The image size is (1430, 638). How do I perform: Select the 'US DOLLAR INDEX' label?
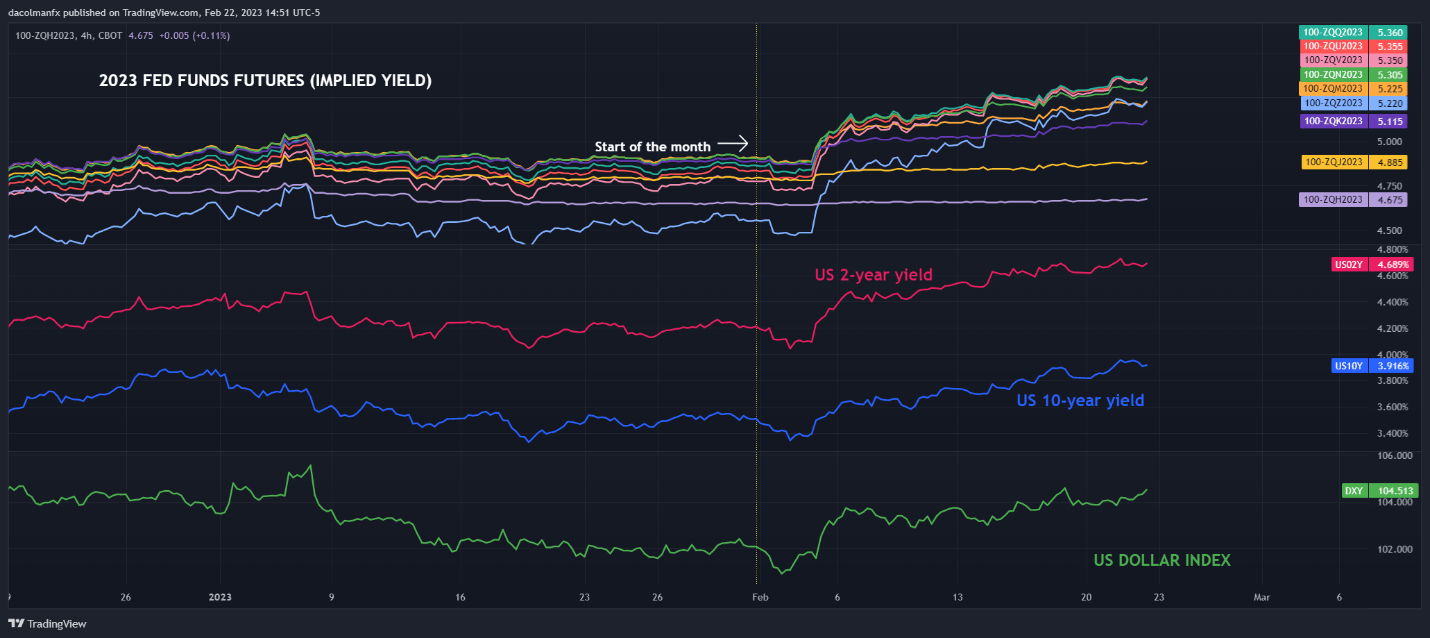pos(1160,560)
